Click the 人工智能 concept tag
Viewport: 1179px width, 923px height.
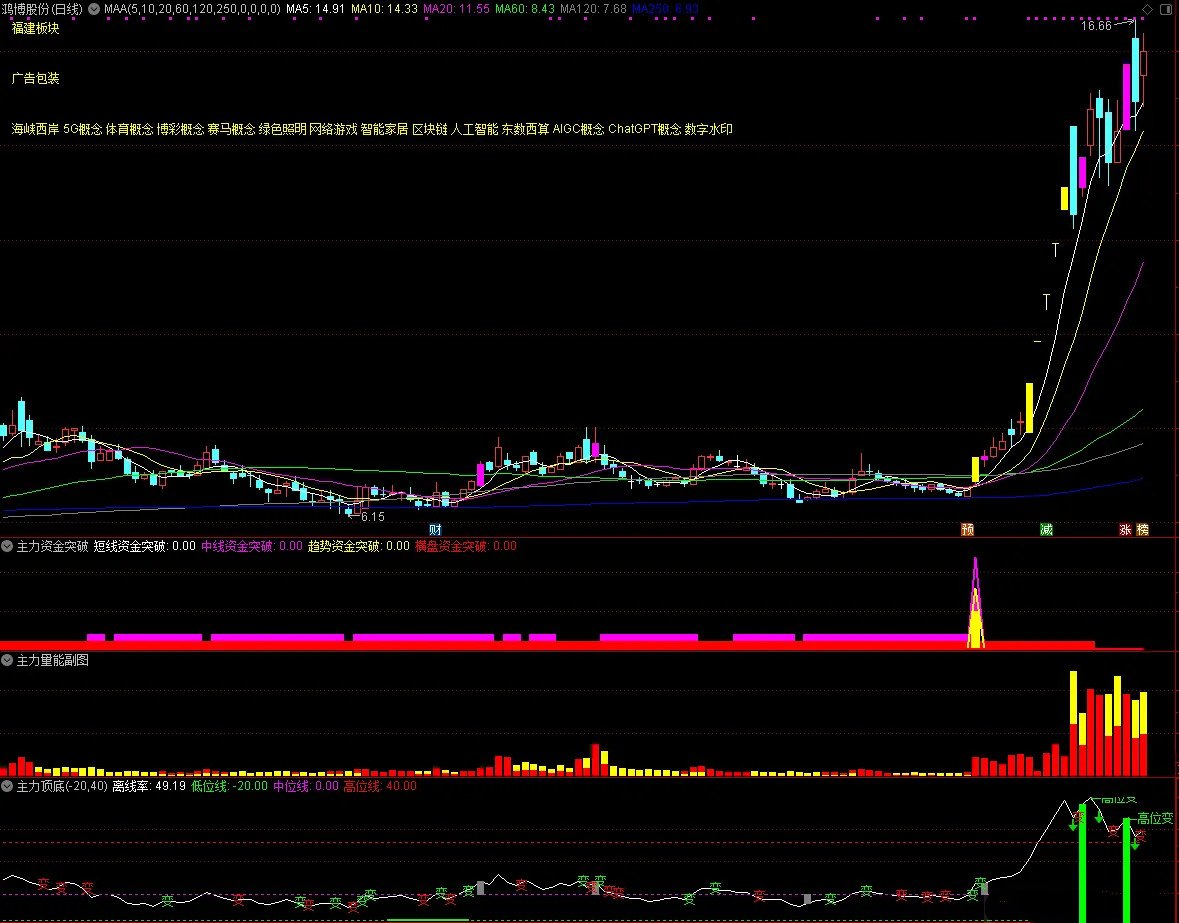pos(474,129)
